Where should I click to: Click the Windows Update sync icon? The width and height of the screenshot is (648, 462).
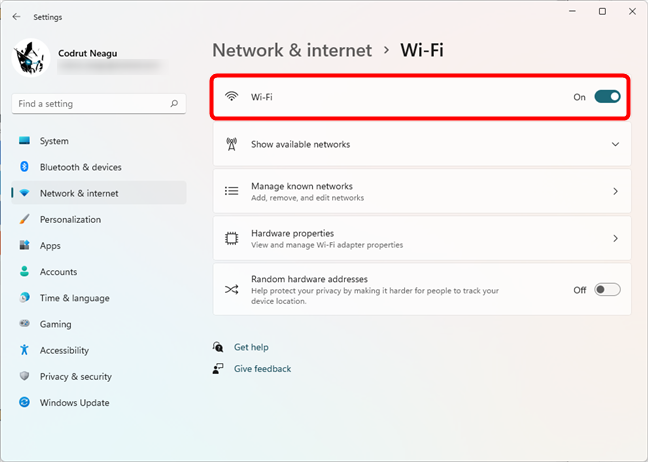24,402
